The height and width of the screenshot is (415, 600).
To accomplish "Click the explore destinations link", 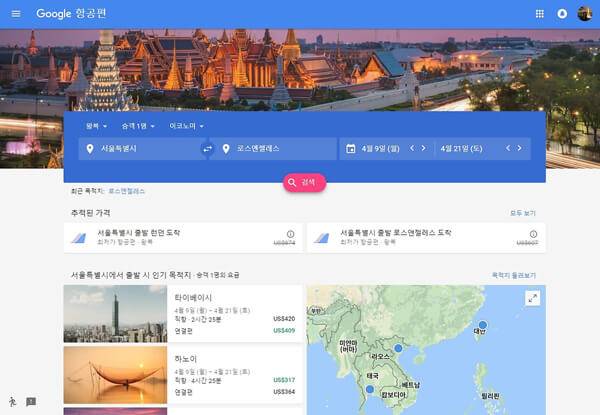I will coord(514,275).
